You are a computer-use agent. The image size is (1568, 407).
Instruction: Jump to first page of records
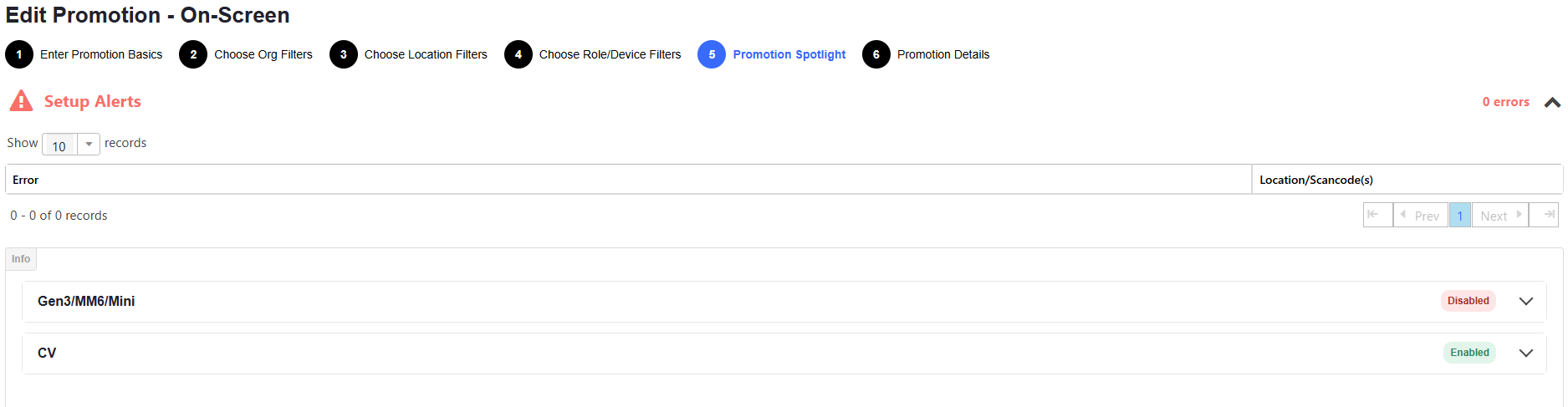1377,215
